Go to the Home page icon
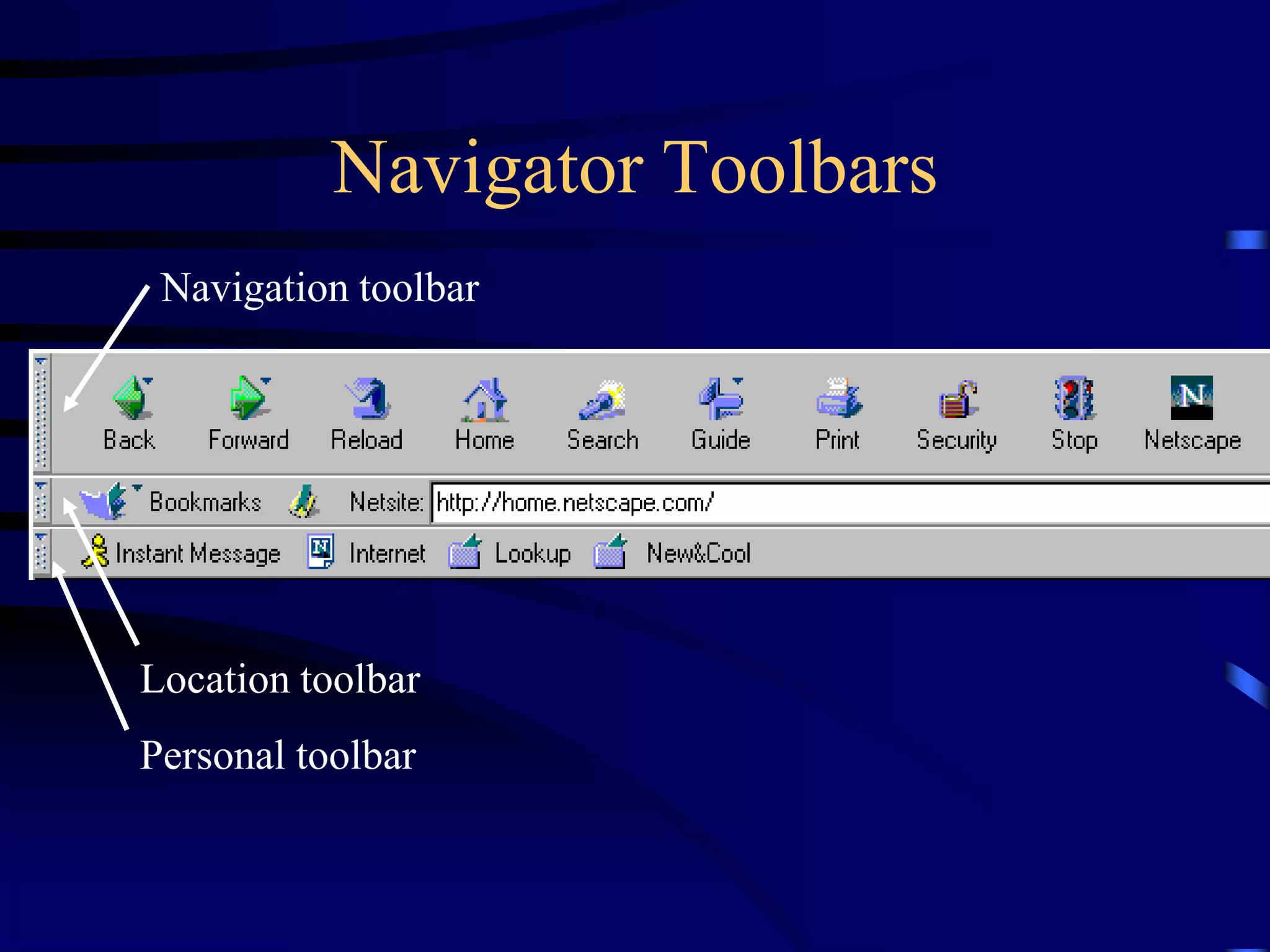 (485, 399)
